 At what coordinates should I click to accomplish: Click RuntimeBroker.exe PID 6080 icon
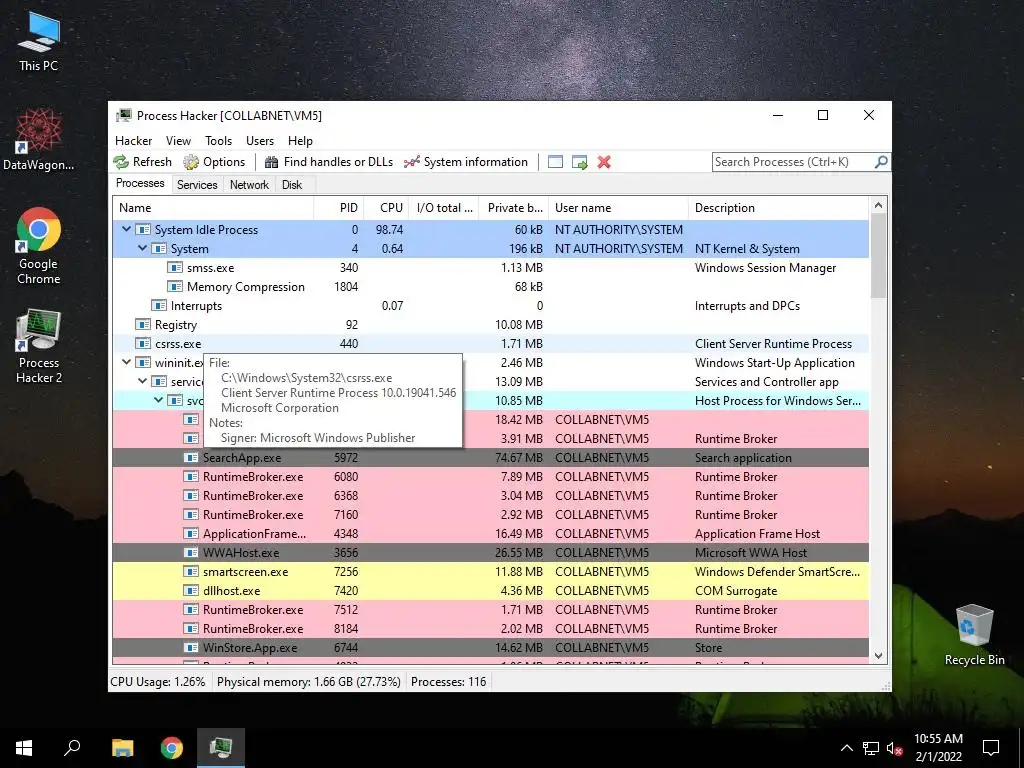click(x=191, y=476)
